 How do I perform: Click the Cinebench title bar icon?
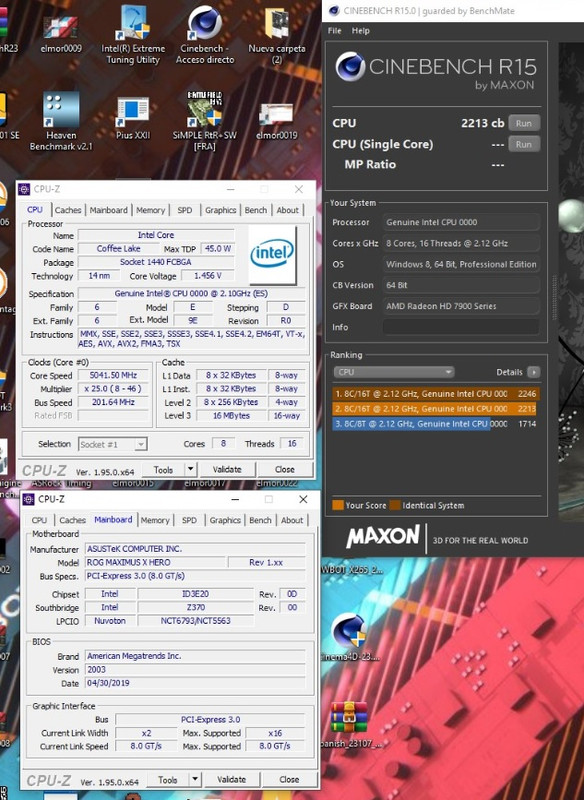[334, 10]
